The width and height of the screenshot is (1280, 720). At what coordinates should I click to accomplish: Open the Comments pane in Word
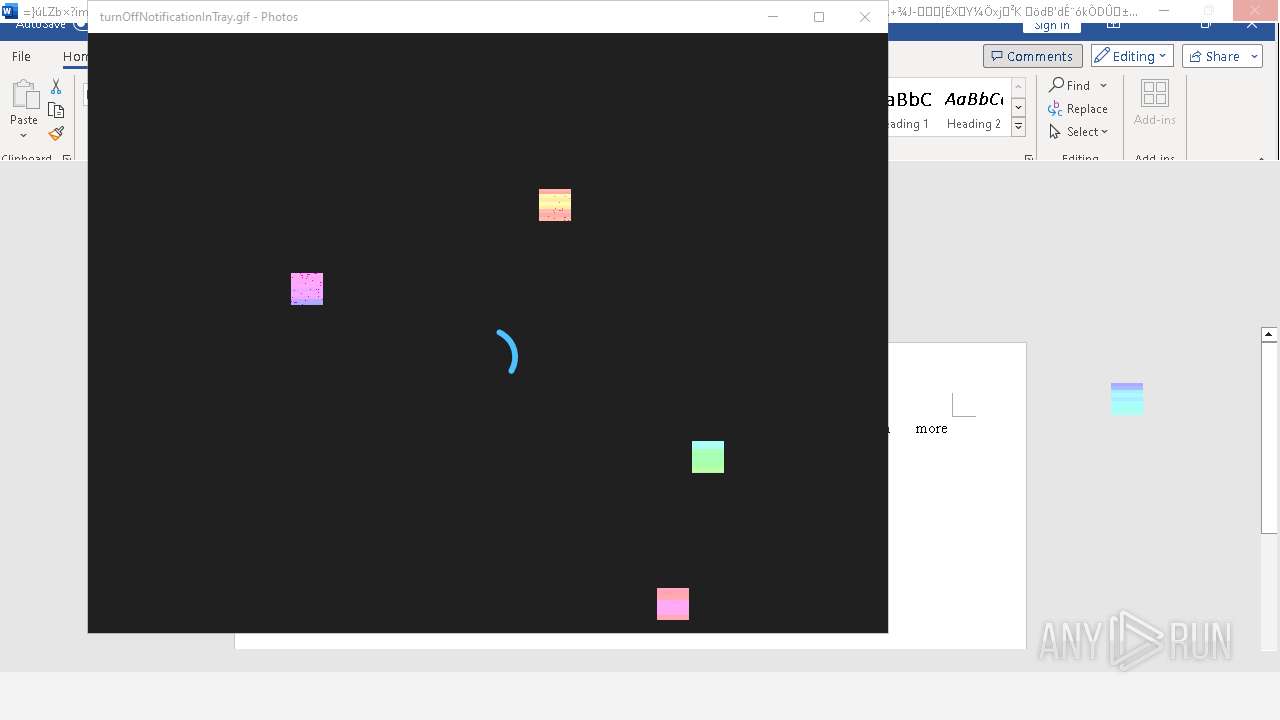click(x=1032, y=56)
